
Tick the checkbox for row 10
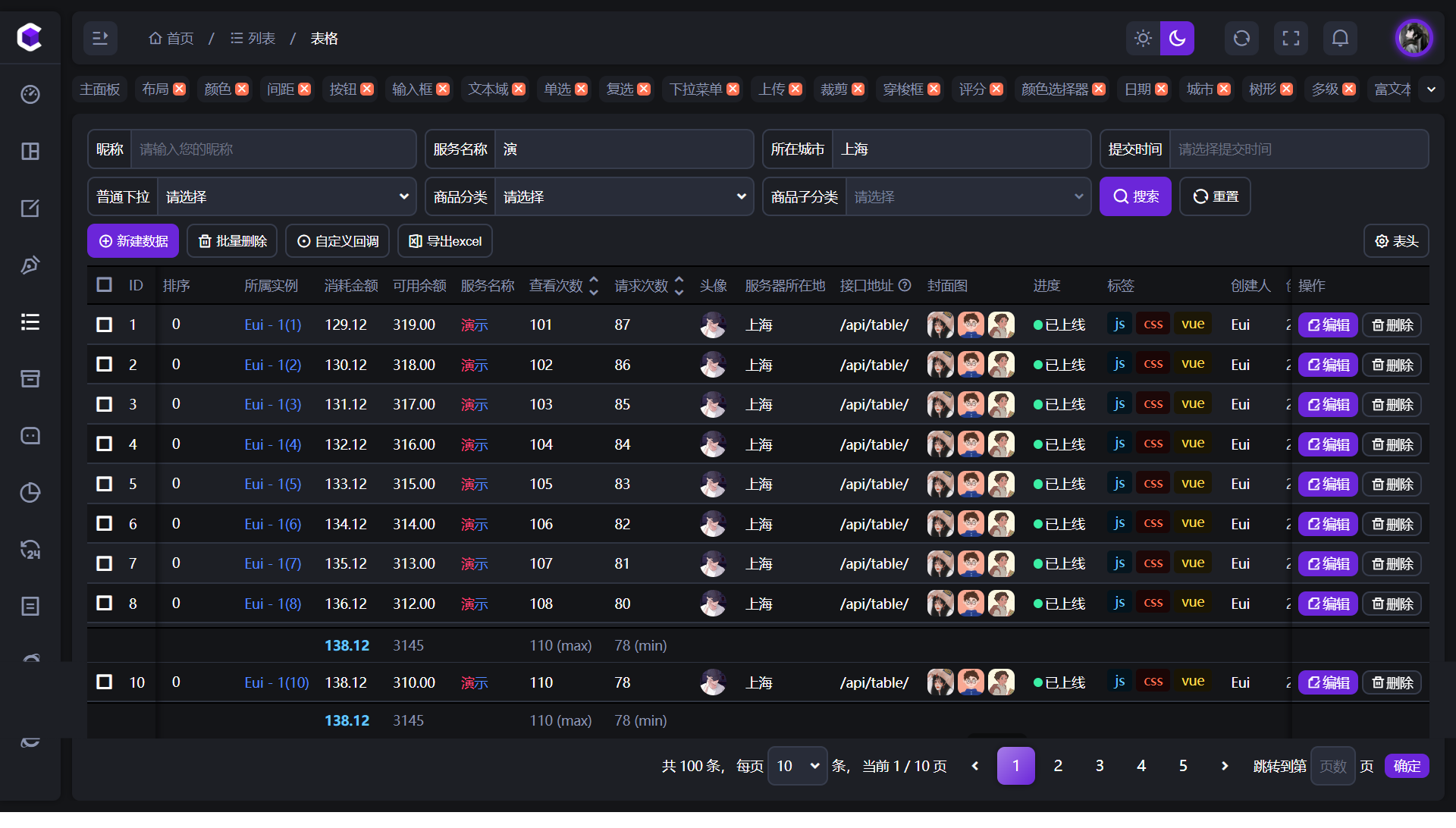coord(105,682)
